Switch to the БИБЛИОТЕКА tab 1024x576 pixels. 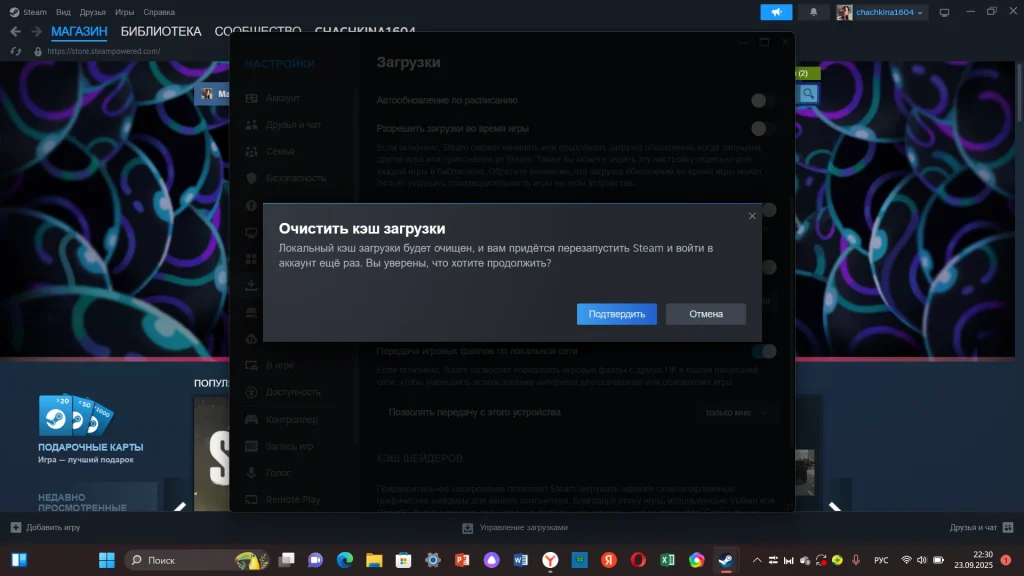(160, 31)
